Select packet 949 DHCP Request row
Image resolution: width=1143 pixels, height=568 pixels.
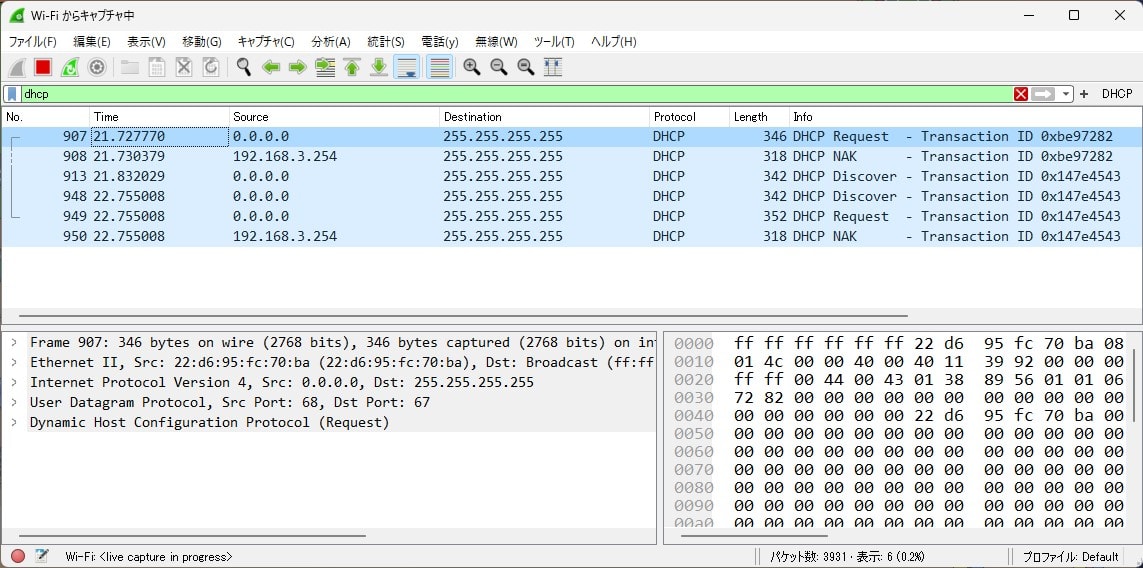pyautogui.click(x=572, y=217)
